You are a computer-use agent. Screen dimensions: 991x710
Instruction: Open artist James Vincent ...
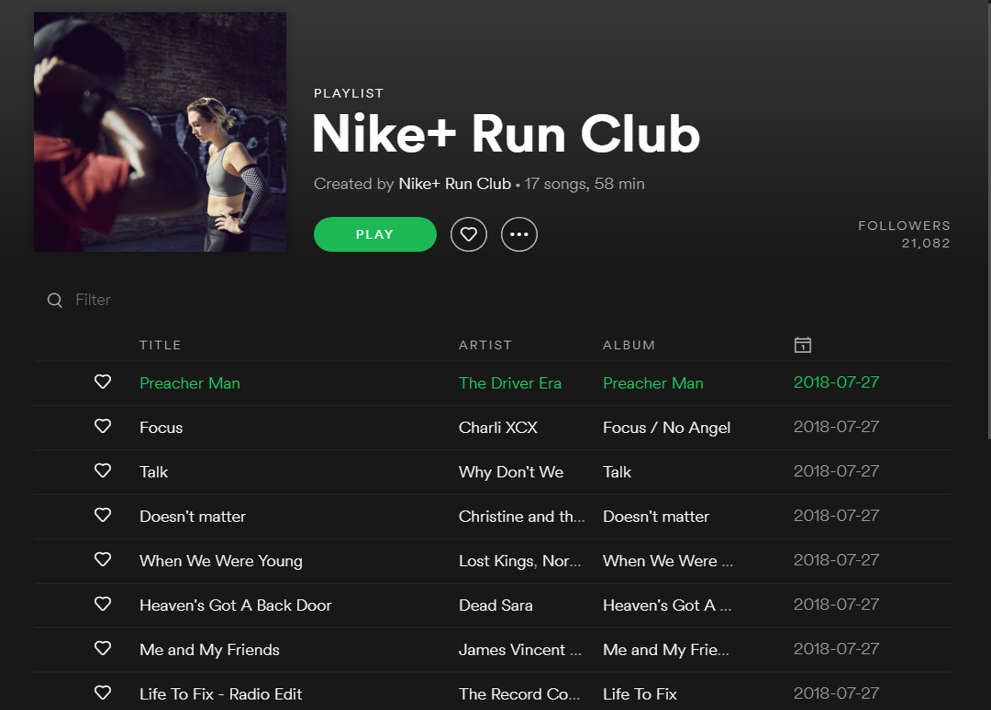[520, 649]
